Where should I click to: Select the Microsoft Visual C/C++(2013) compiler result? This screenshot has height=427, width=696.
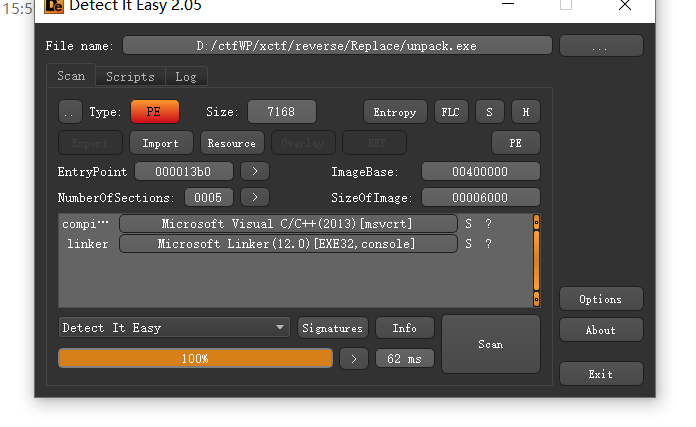pyautogui.click(x=288, y=224)
